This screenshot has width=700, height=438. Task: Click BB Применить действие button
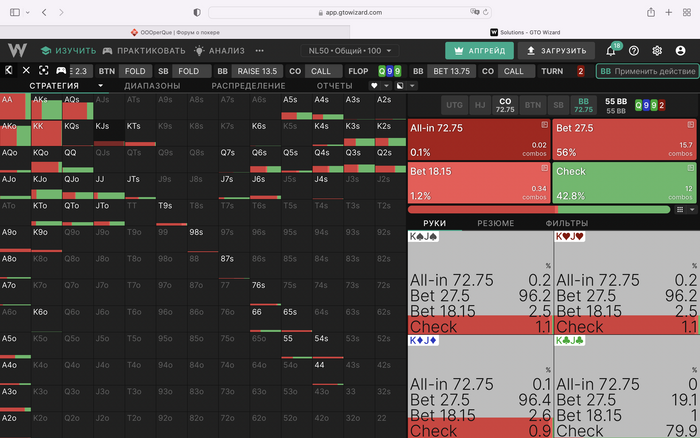[647, 71]
